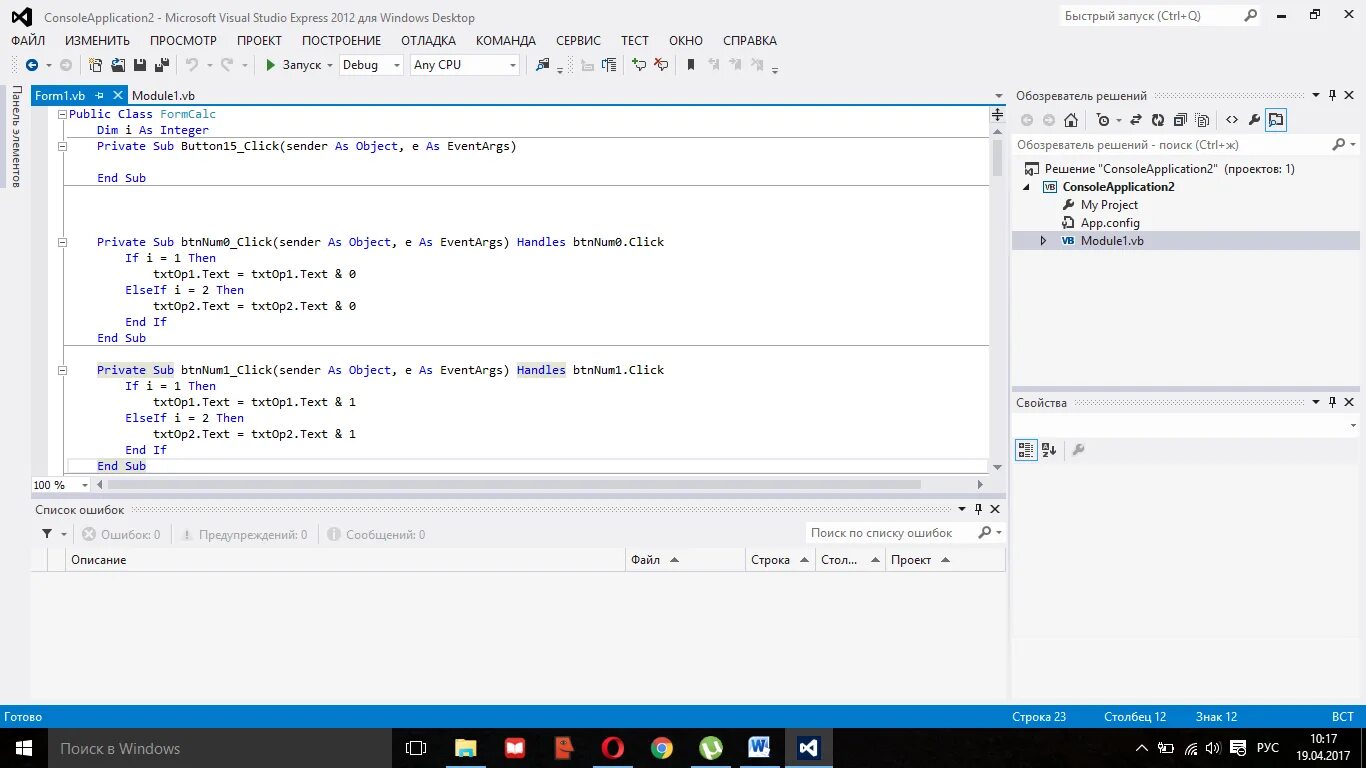Close the Form1.vb tab
Viewport: 1366px width, 768px height.
118,96
